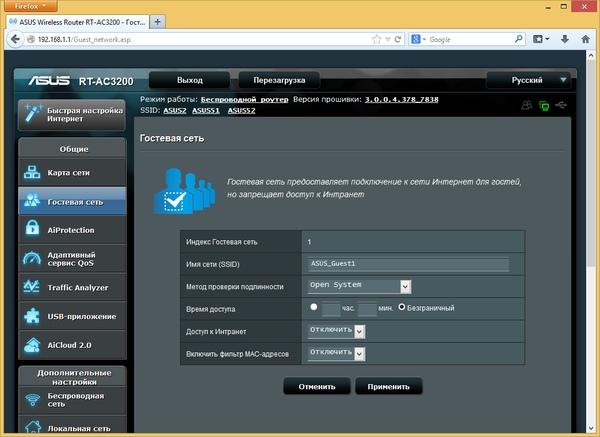
Task: Click the page scrollbar up arrow
Action: (591, 55)
